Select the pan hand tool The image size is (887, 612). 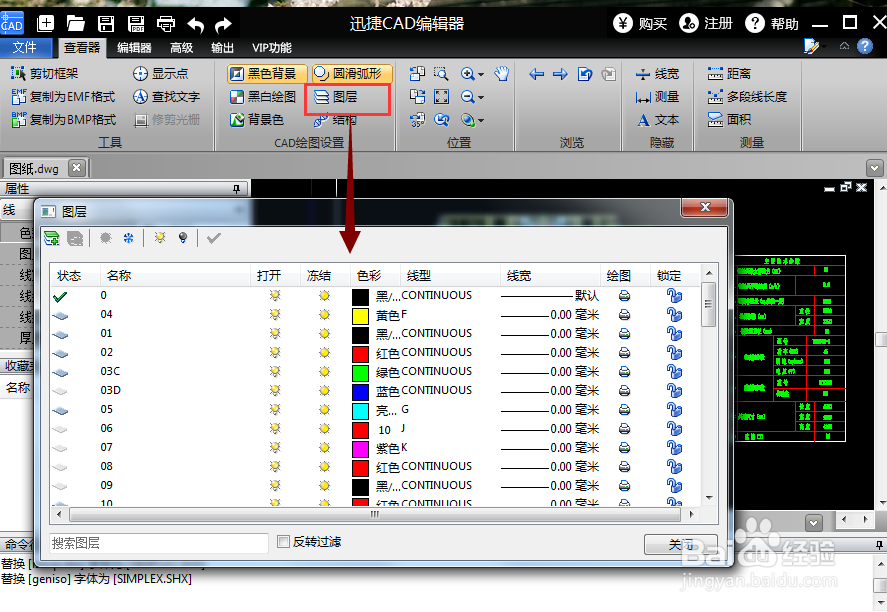[502, 74]
